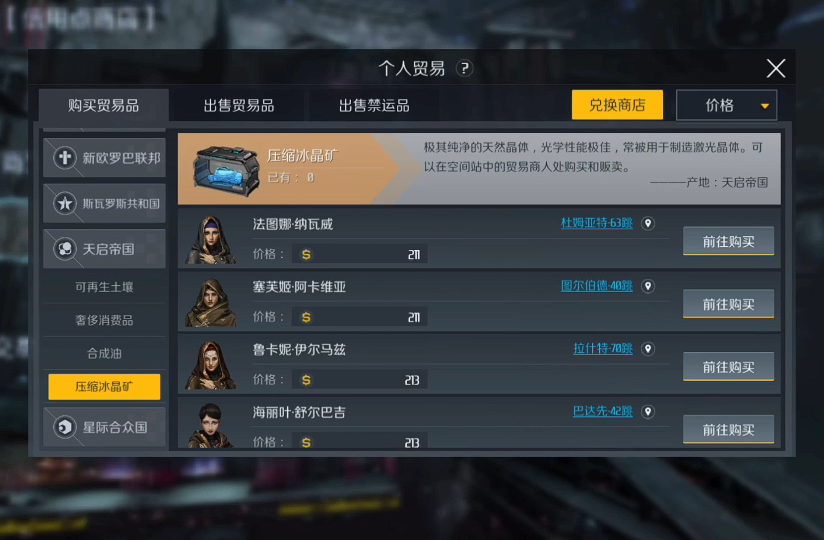The height and width of the screenshot is (540, 824).
Task: Click map pin next to 拉什特-70跳
Action: pos(648,349)
